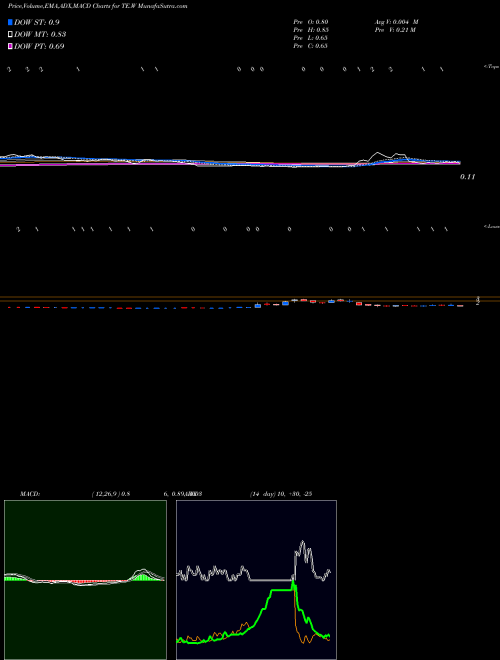The image size is (500, 660).
Task: Click the green ADX line plateau
Action: point(281,591)
